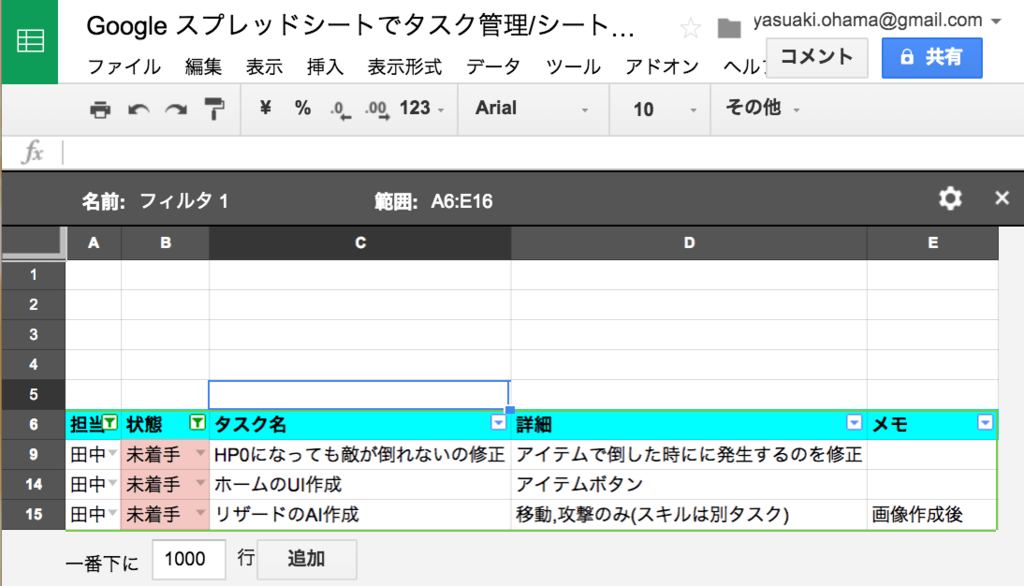Select column B header
The image size is (1024, 586).
point(165,243)
